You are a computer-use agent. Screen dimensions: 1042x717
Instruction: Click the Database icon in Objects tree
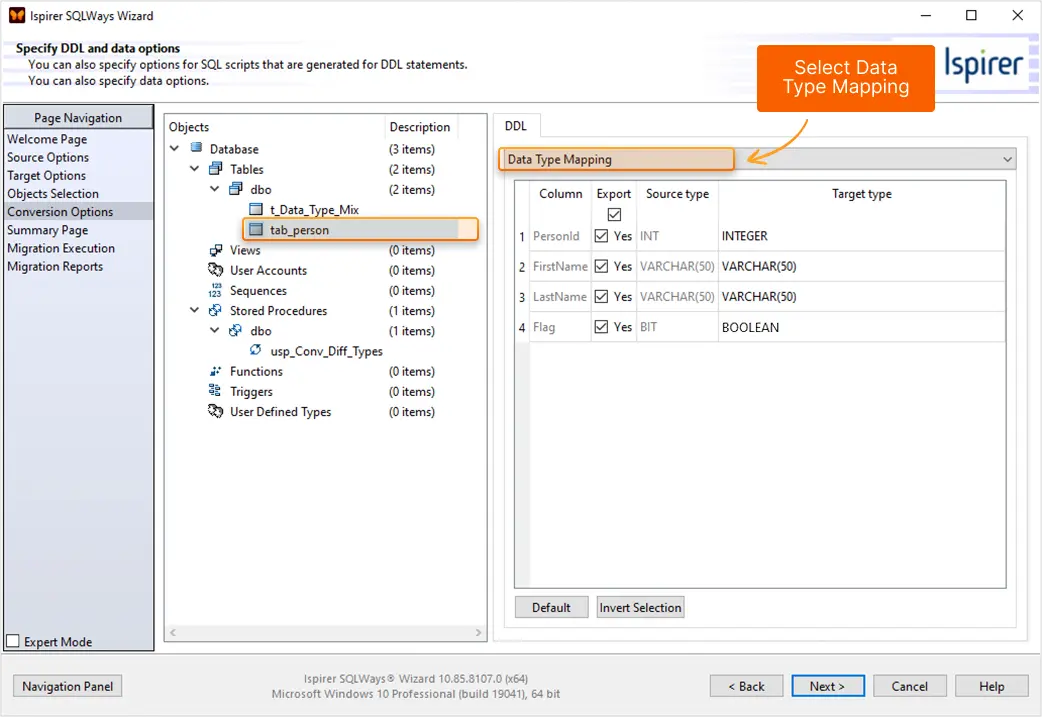click(196, 148)
